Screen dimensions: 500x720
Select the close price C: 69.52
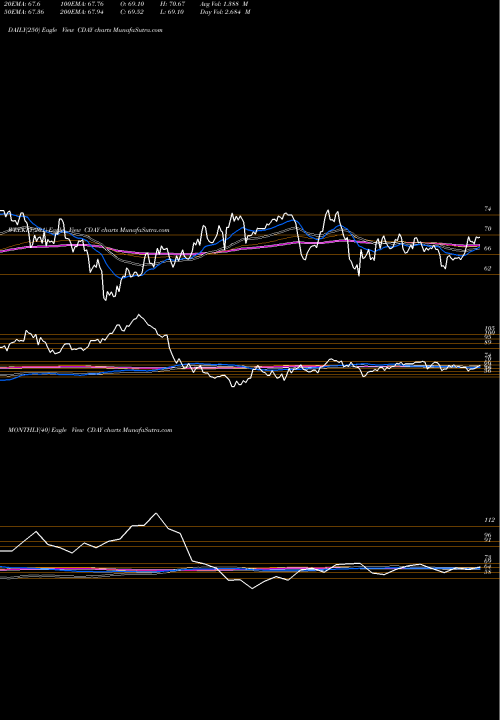(131, 12)
